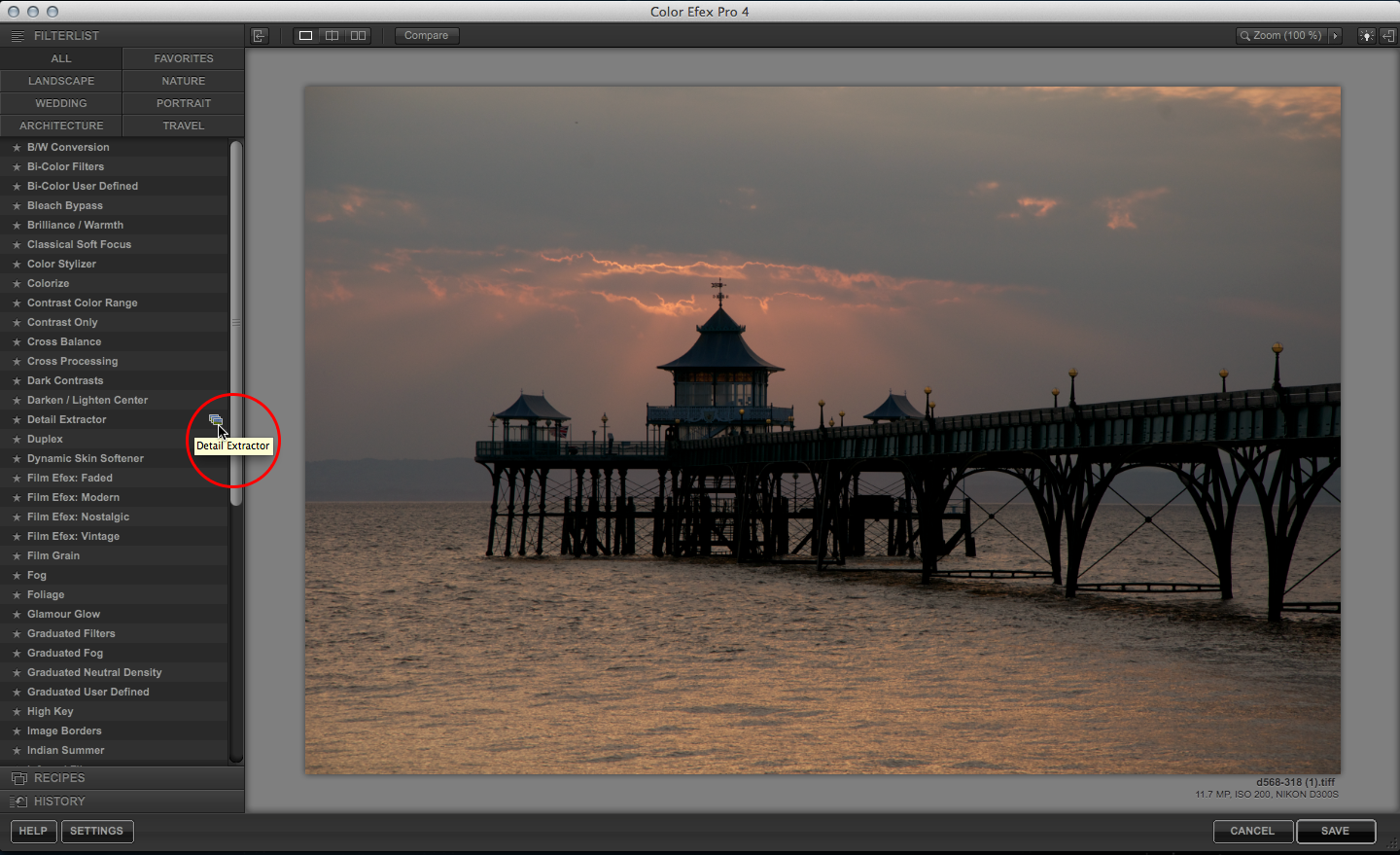Switch to side-by-side preview view

359,36
